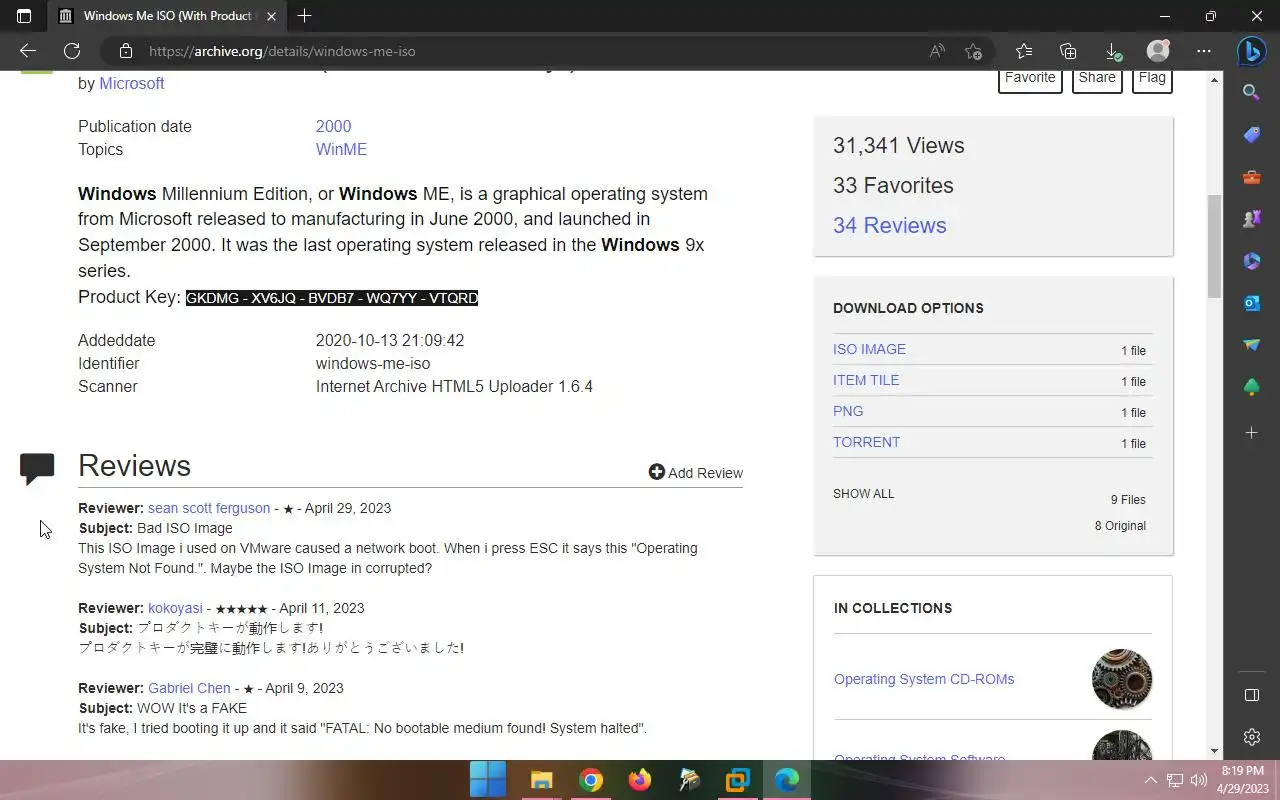Show hidden system tray icons

coord(1150,780)
